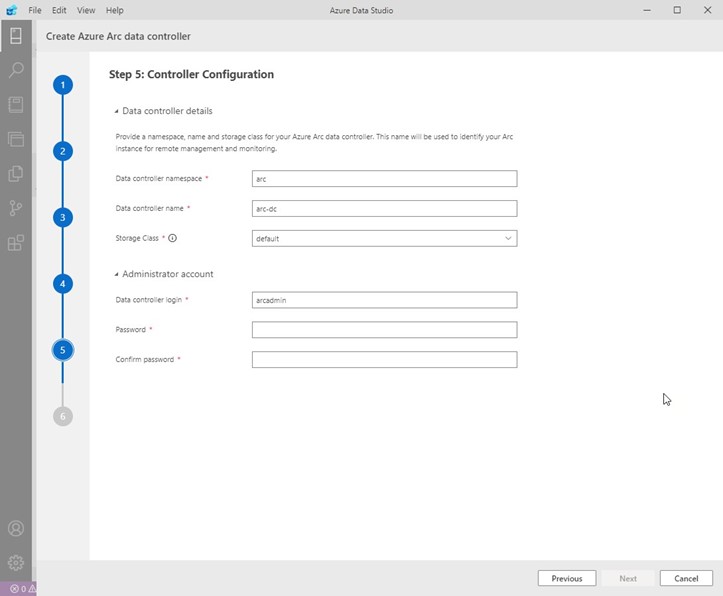
Task: Open the Edit menu
Action: tap(59, 10)
